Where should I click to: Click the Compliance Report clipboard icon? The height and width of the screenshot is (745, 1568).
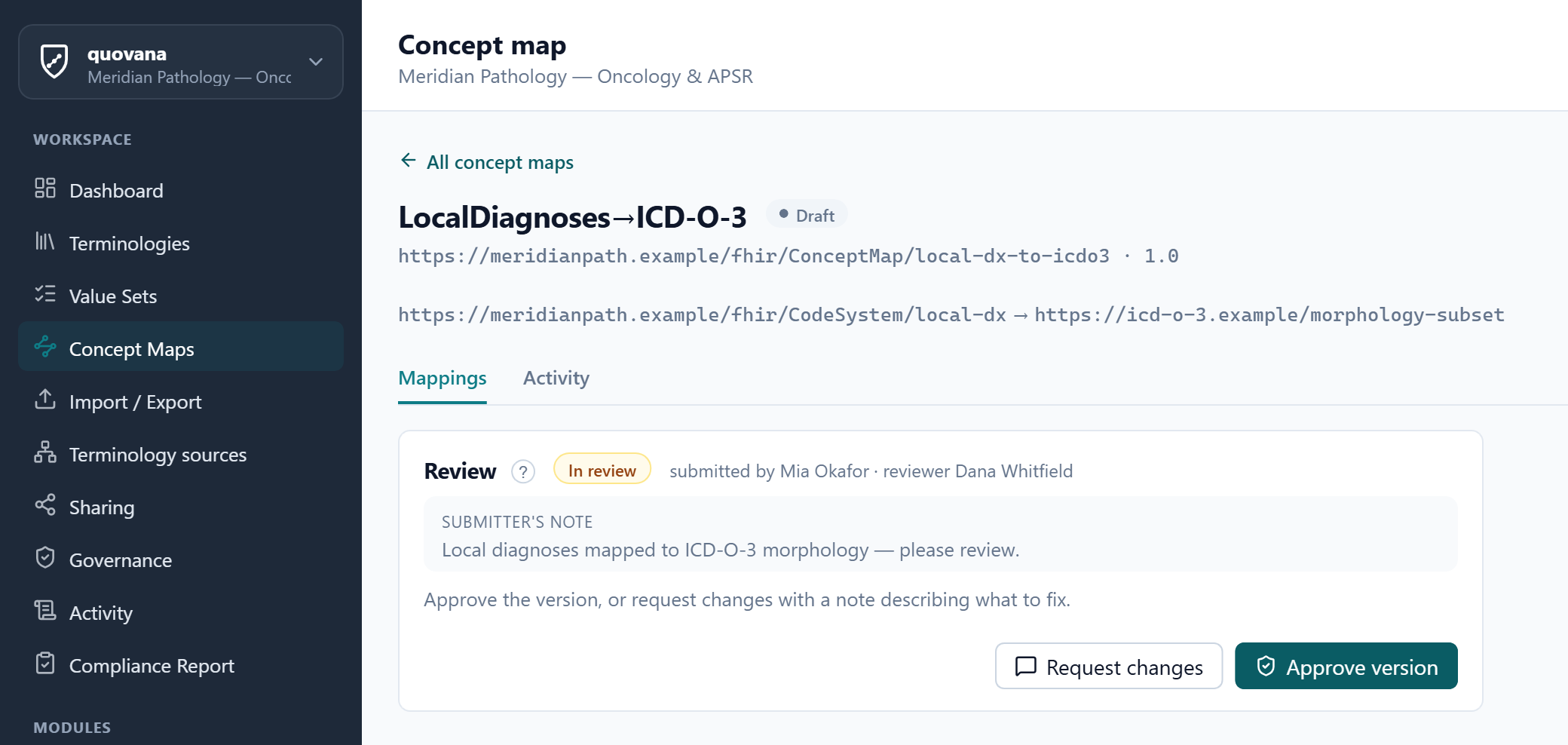click(x=45, y=663)
